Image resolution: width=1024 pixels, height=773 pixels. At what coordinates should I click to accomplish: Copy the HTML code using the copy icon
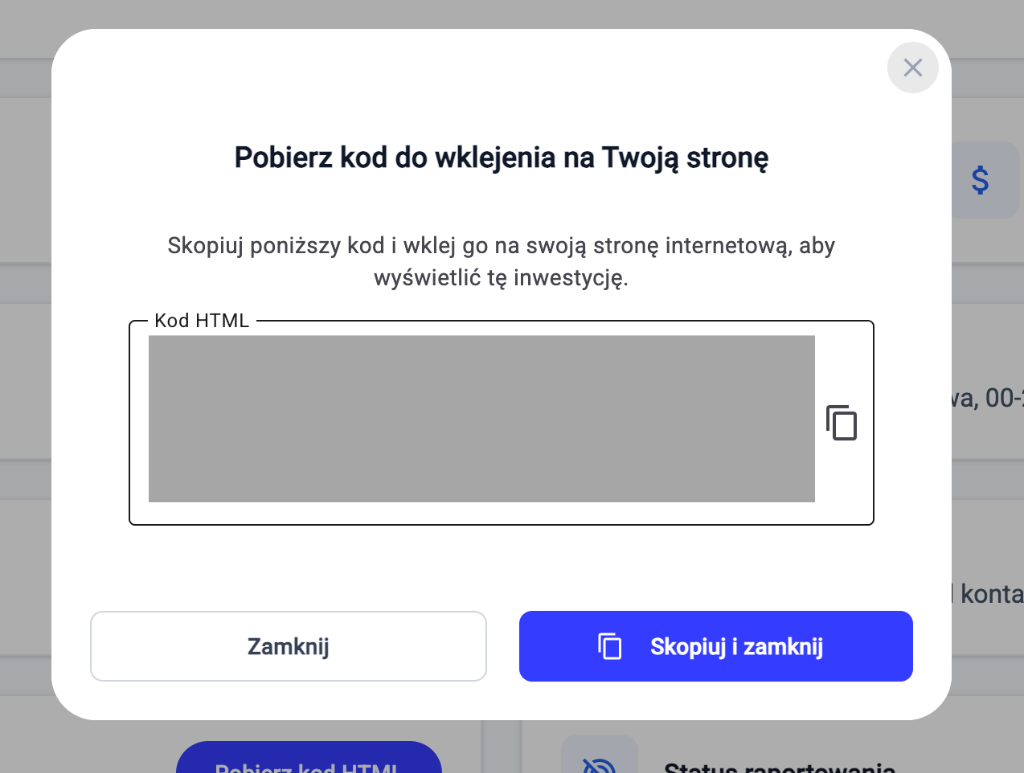point(841,422)
